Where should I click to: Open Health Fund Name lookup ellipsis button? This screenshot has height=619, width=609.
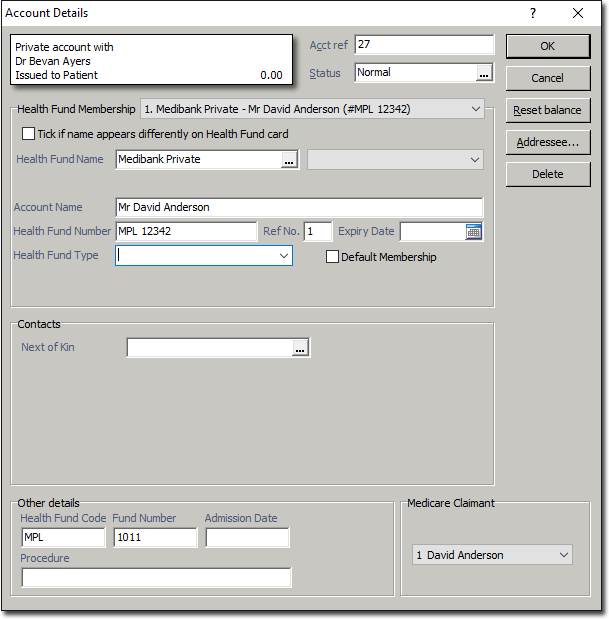[289, 160]
